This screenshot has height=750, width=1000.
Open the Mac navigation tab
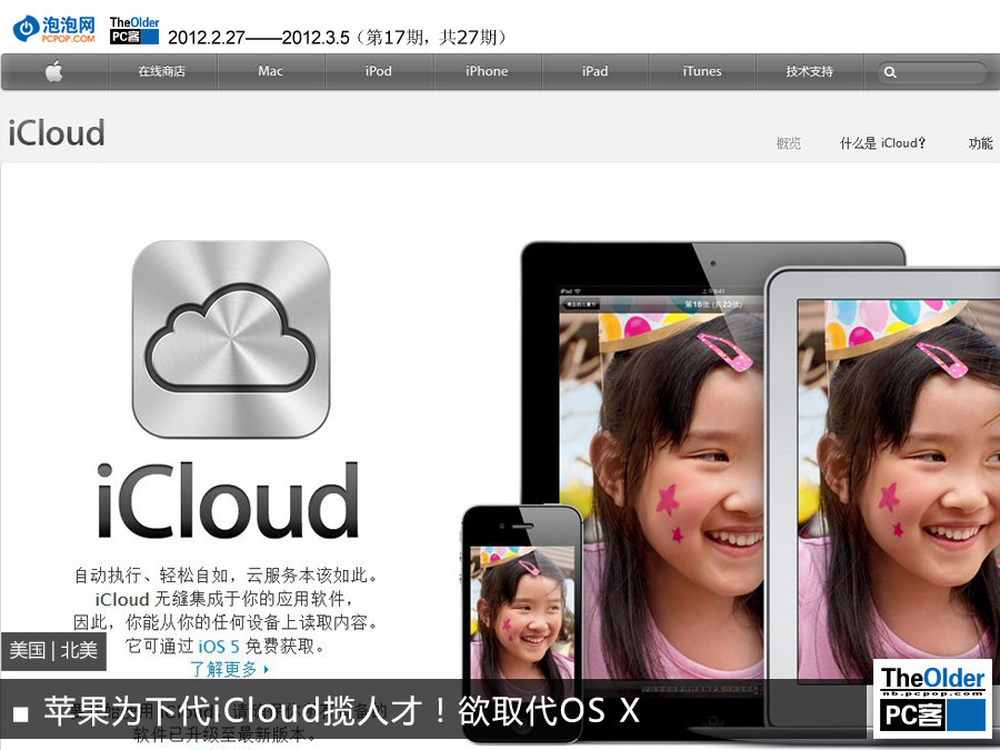point(270,71)
